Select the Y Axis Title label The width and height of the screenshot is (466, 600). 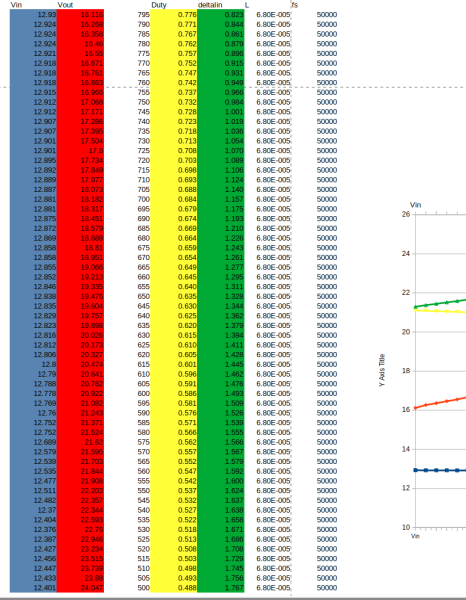pyautogui.click(x=382, y=370)
